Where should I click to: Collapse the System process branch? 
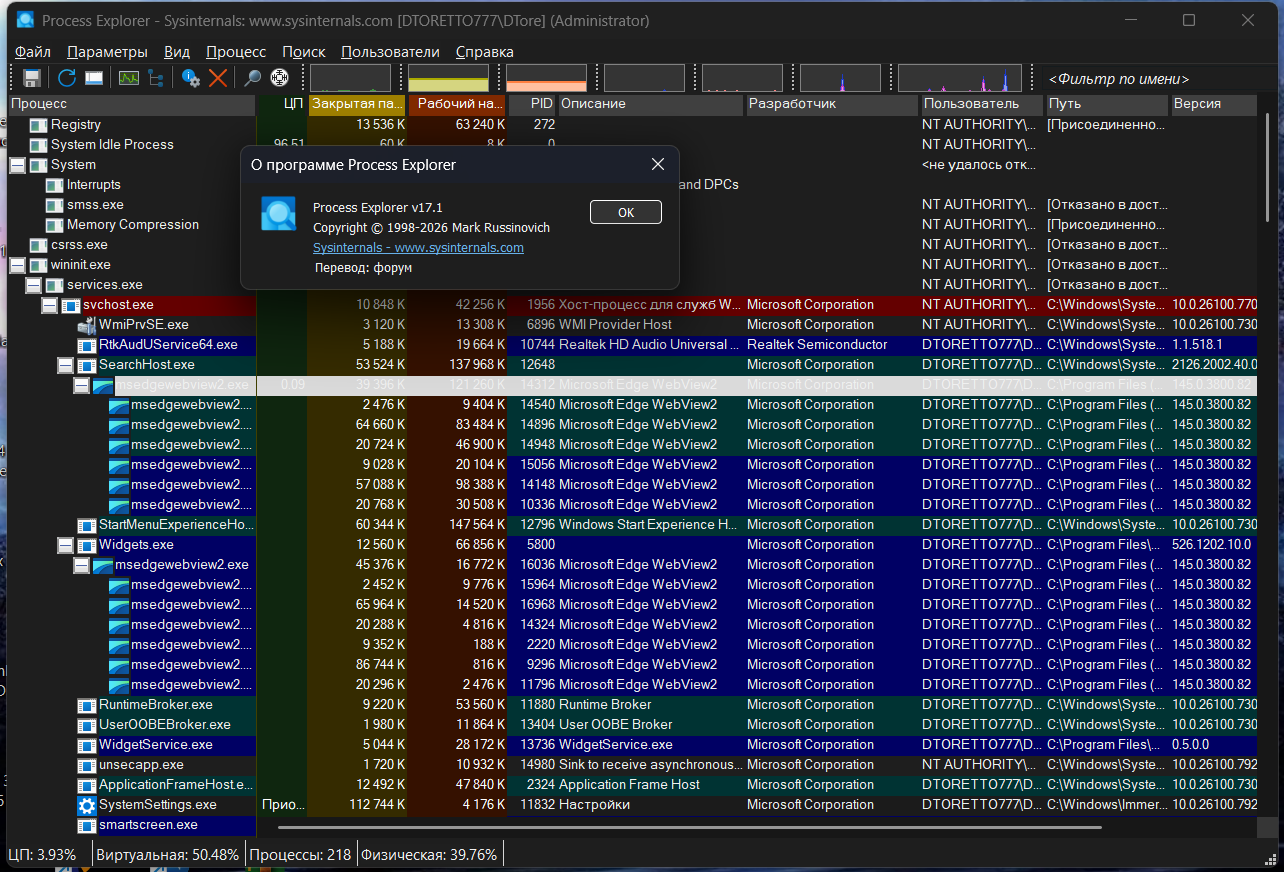pos(17,165)
